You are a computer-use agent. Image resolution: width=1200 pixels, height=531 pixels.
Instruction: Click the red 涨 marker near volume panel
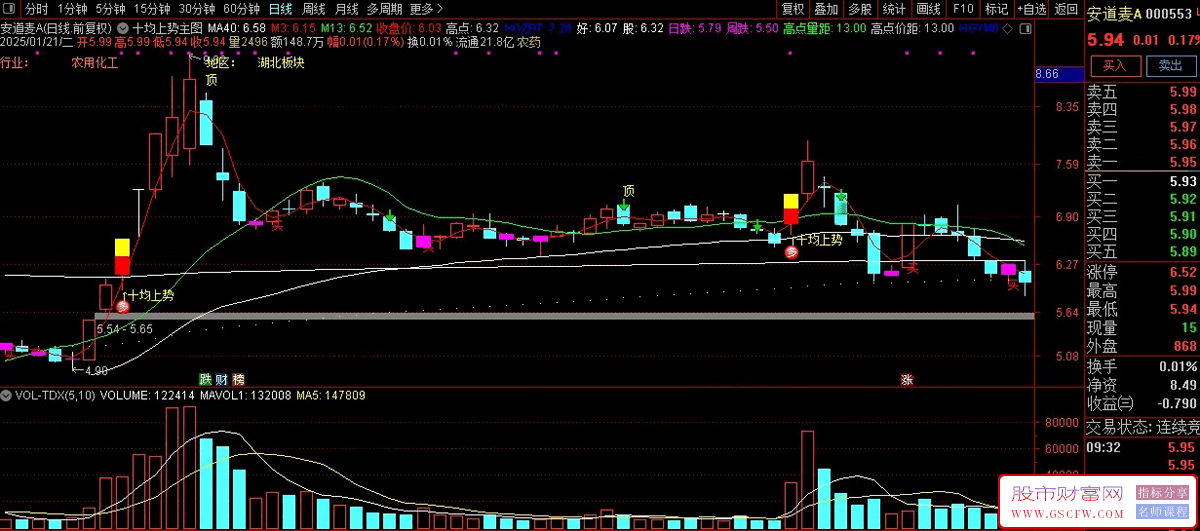click(x=907, y=380)
